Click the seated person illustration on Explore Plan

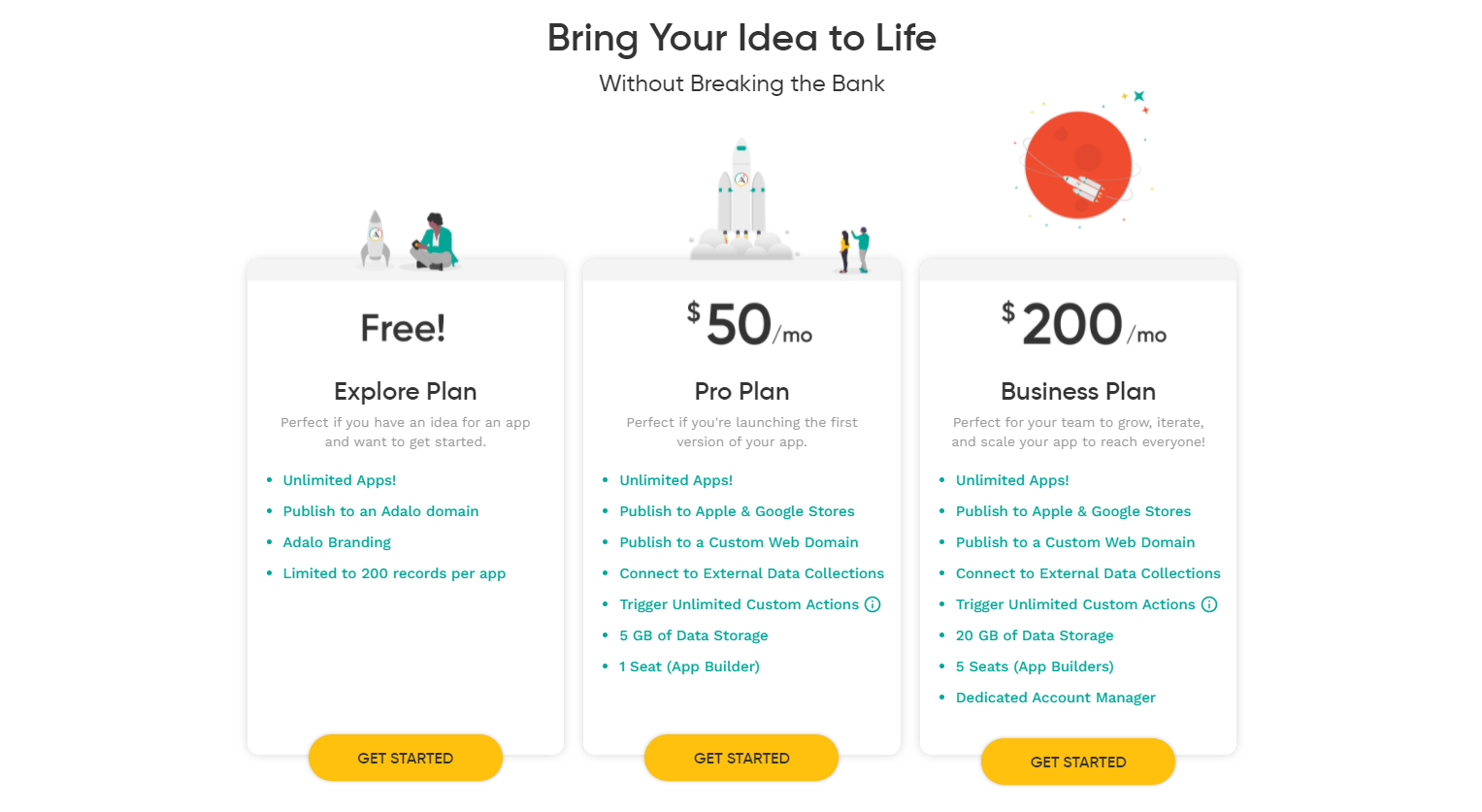point(433,242)
